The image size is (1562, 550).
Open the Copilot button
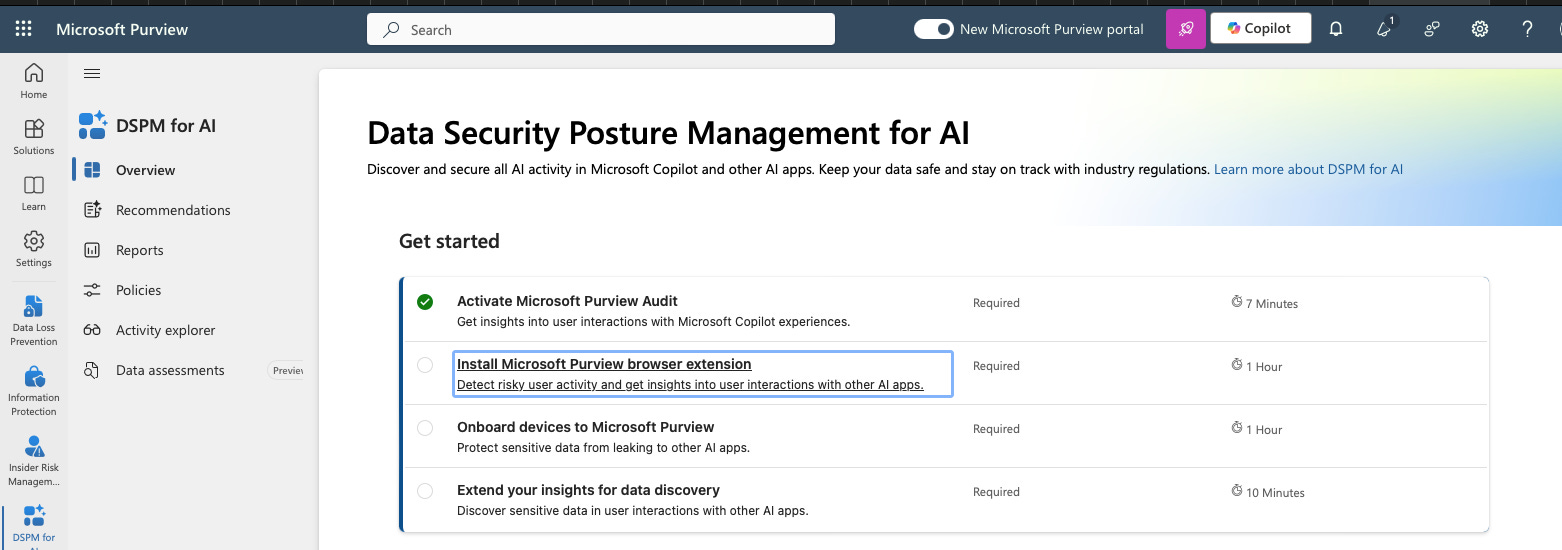(1260, 29)
